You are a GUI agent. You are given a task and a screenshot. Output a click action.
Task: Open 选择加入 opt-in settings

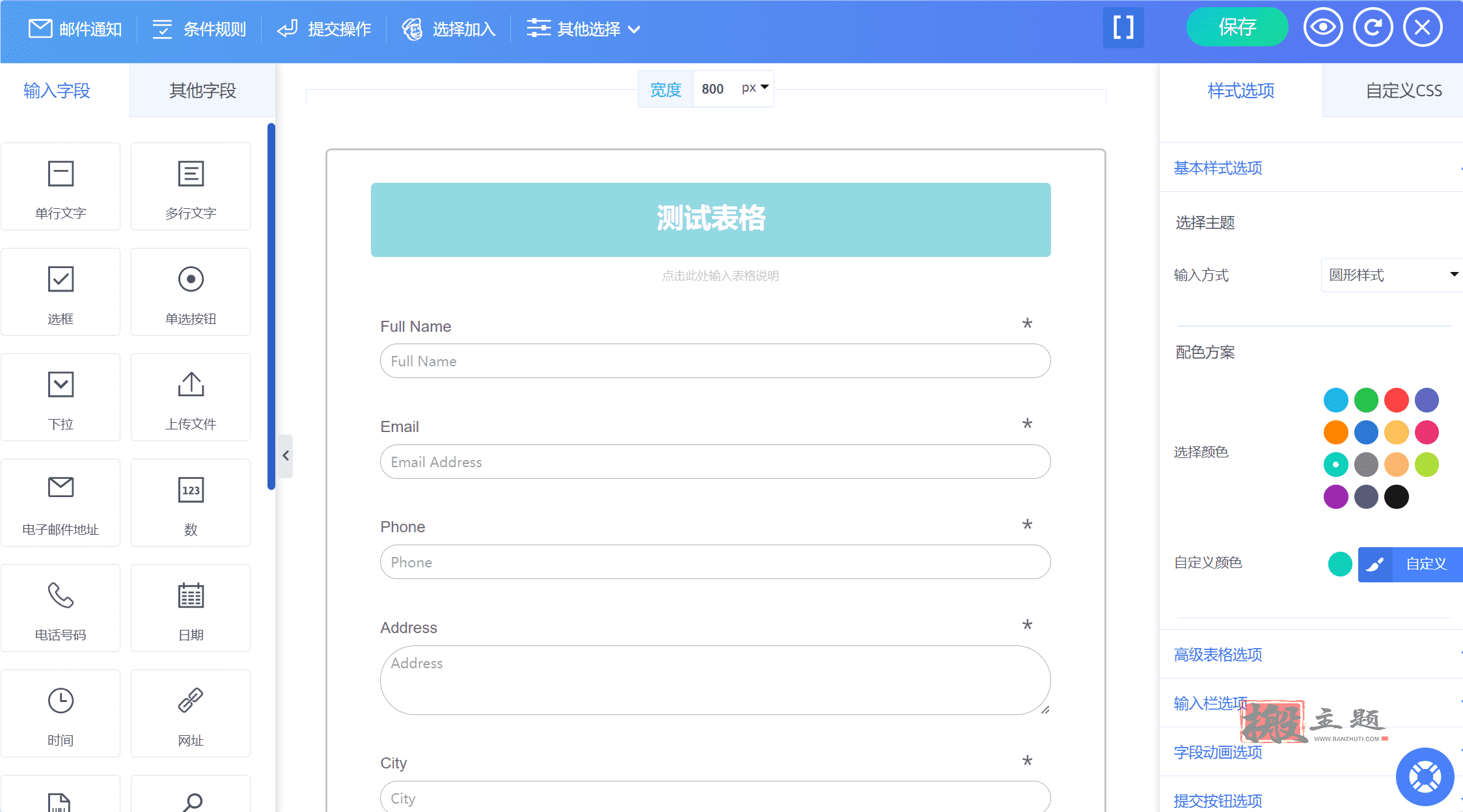pyautogui.click(x=449, y=29)
